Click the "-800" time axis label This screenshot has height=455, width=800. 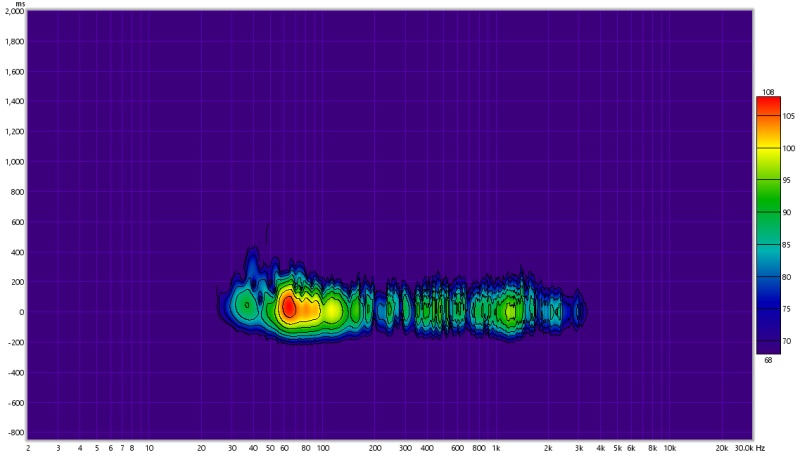pos(17,433)
